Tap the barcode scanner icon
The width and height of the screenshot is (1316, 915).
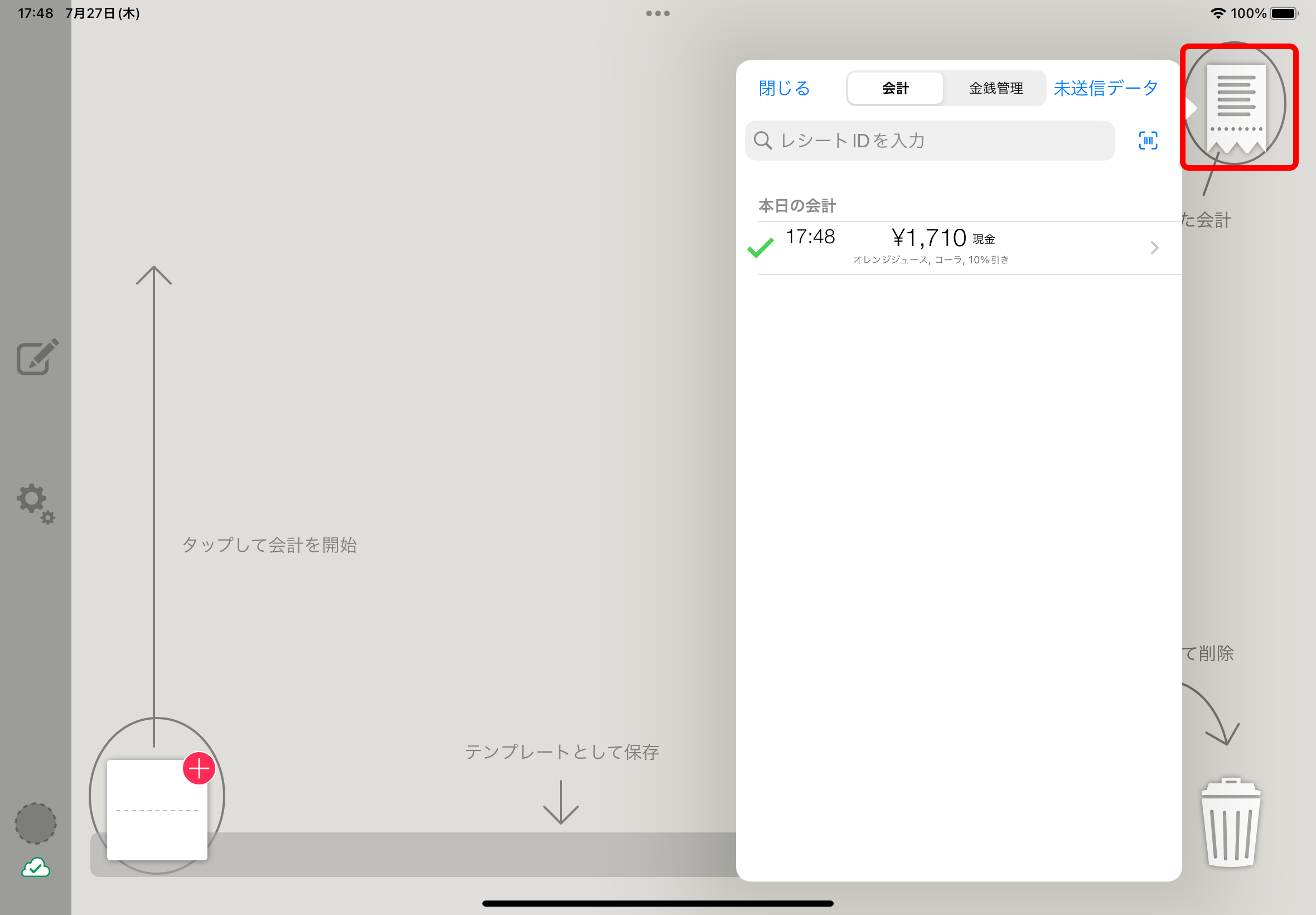coord(1148,141)
